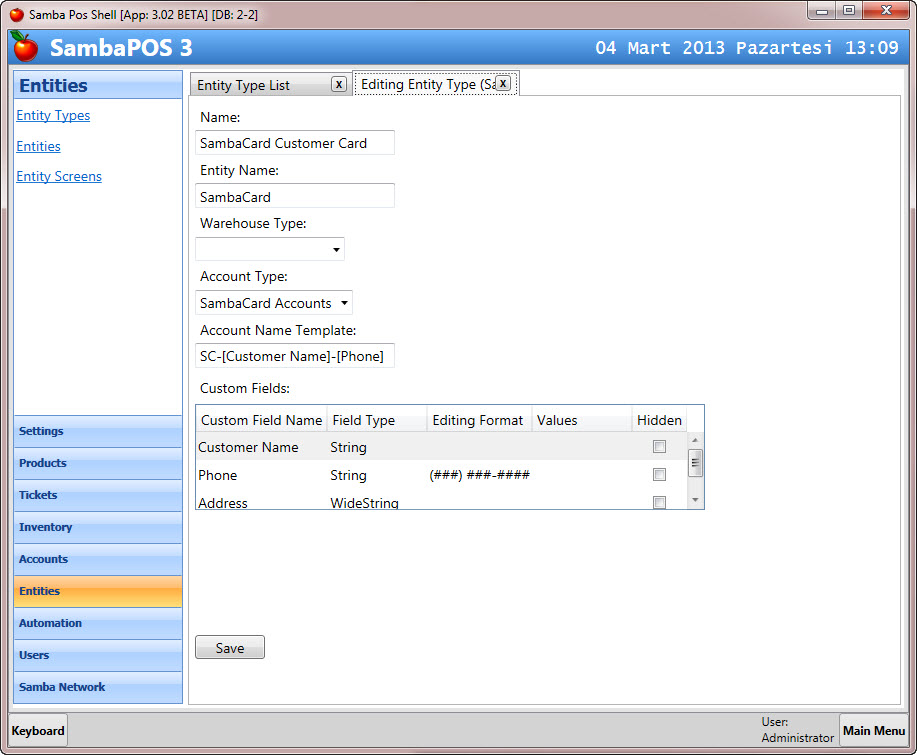Viewport: 917px width, 755px height.
Task: Close the Editing Entity Type tab
Action: [503, 84]
